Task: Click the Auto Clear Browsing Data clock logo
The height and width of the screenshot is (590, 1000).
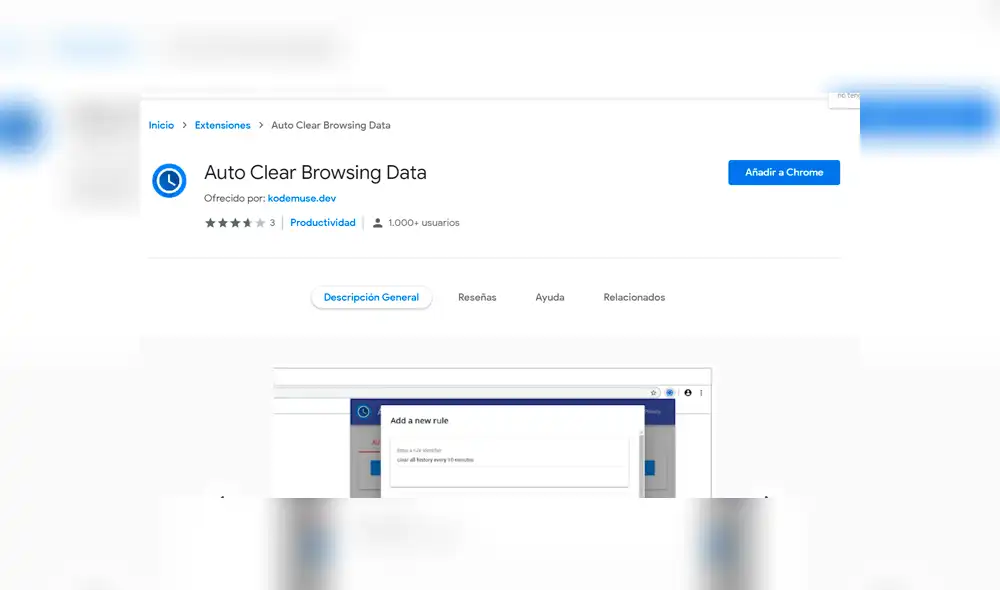Action: point(169,181)
